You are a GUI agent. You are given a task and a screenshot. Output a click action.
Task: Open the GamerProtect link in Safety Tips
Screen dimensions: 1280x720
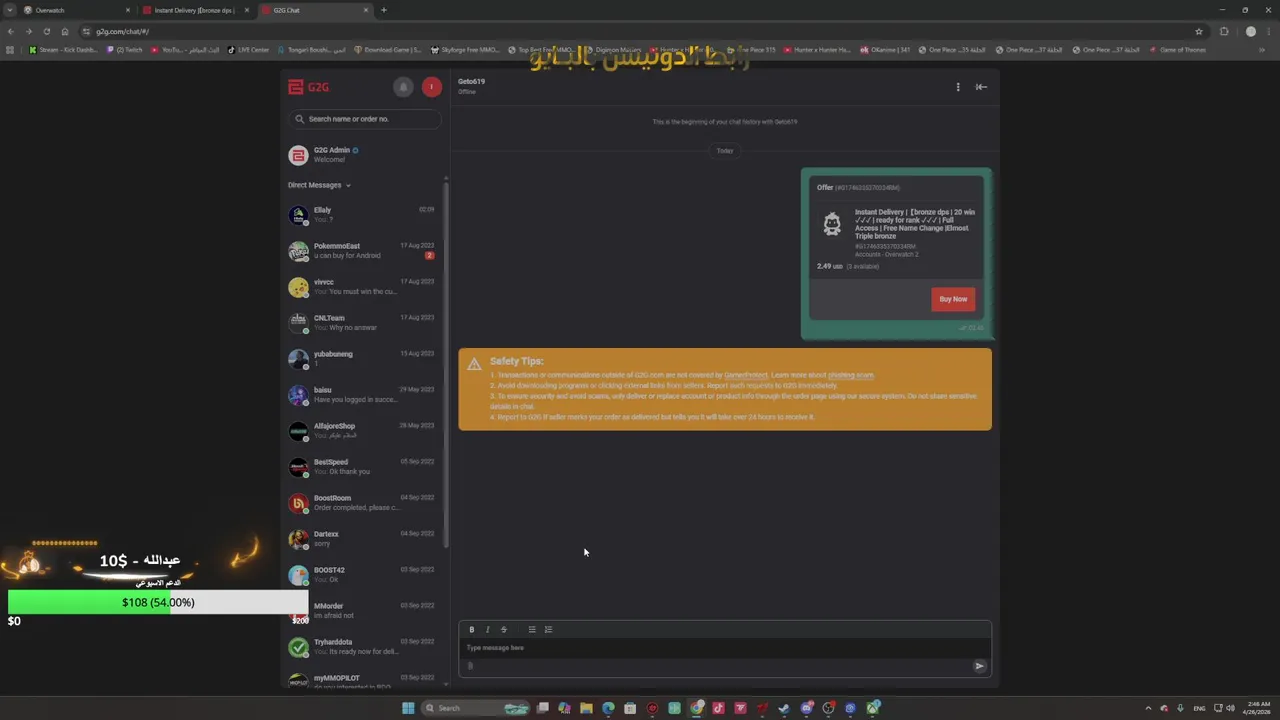[x=744, y=375]
